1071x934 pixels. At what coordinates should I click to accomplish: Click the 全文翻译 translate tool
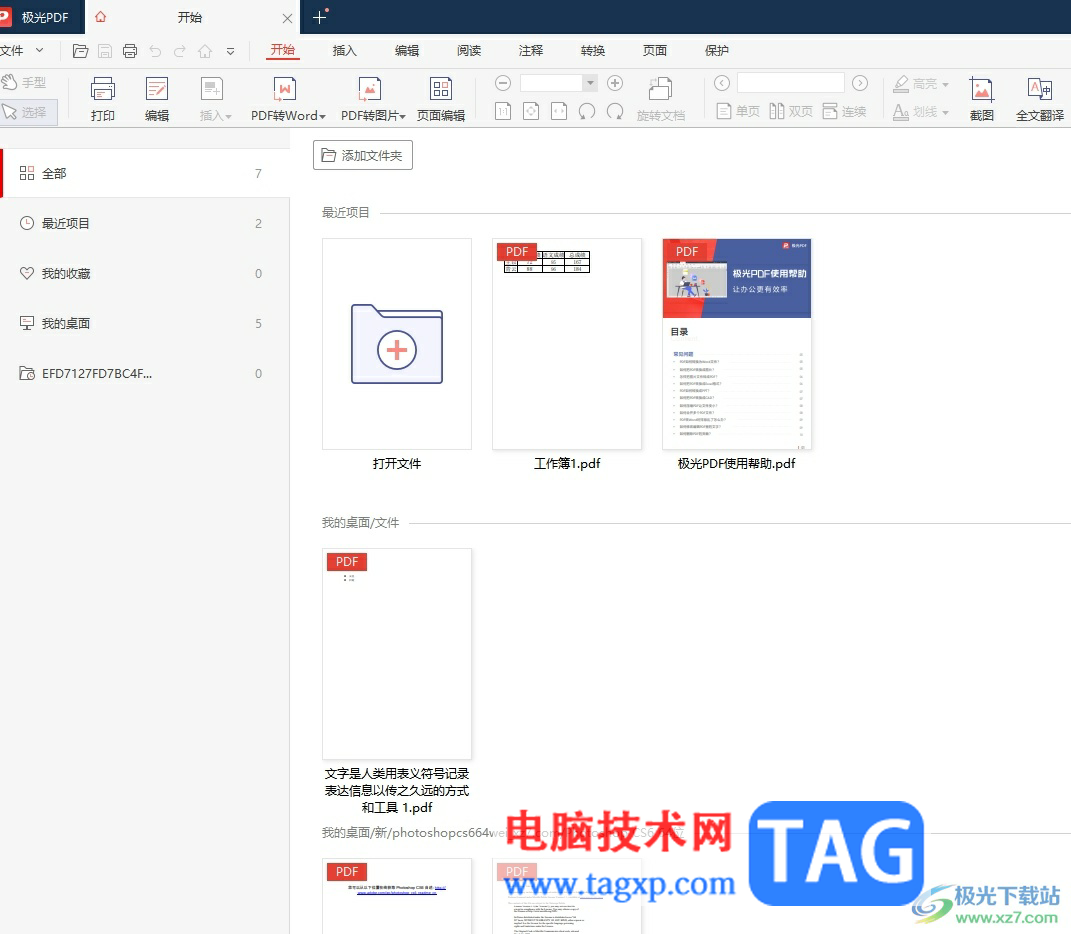1040,99
